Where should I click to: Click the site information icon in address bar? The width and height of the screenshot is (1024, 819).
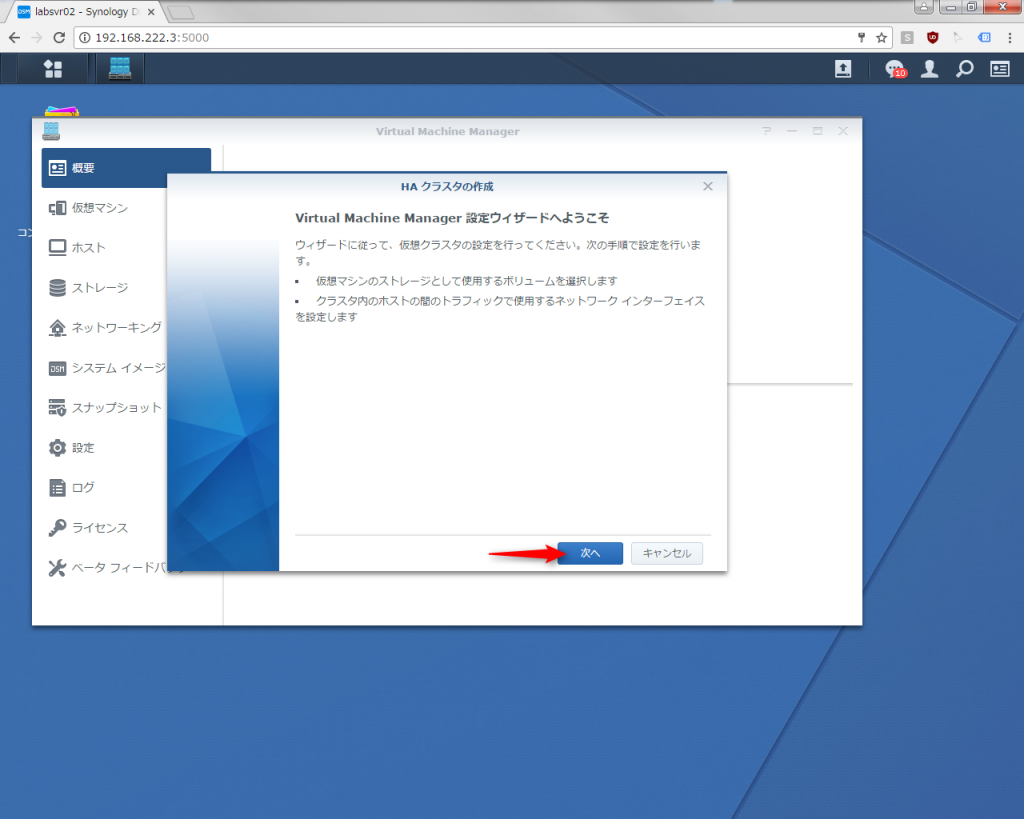coord(85,38)
